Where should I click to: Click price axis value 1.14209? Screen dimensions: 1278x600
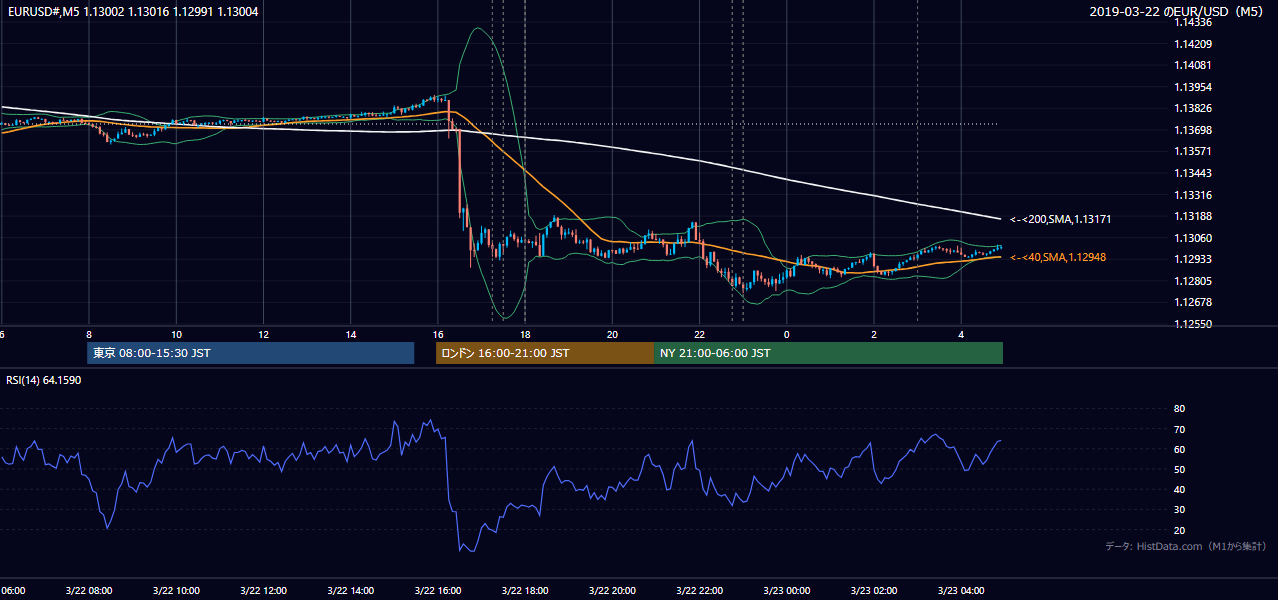tap(1193, 44)
